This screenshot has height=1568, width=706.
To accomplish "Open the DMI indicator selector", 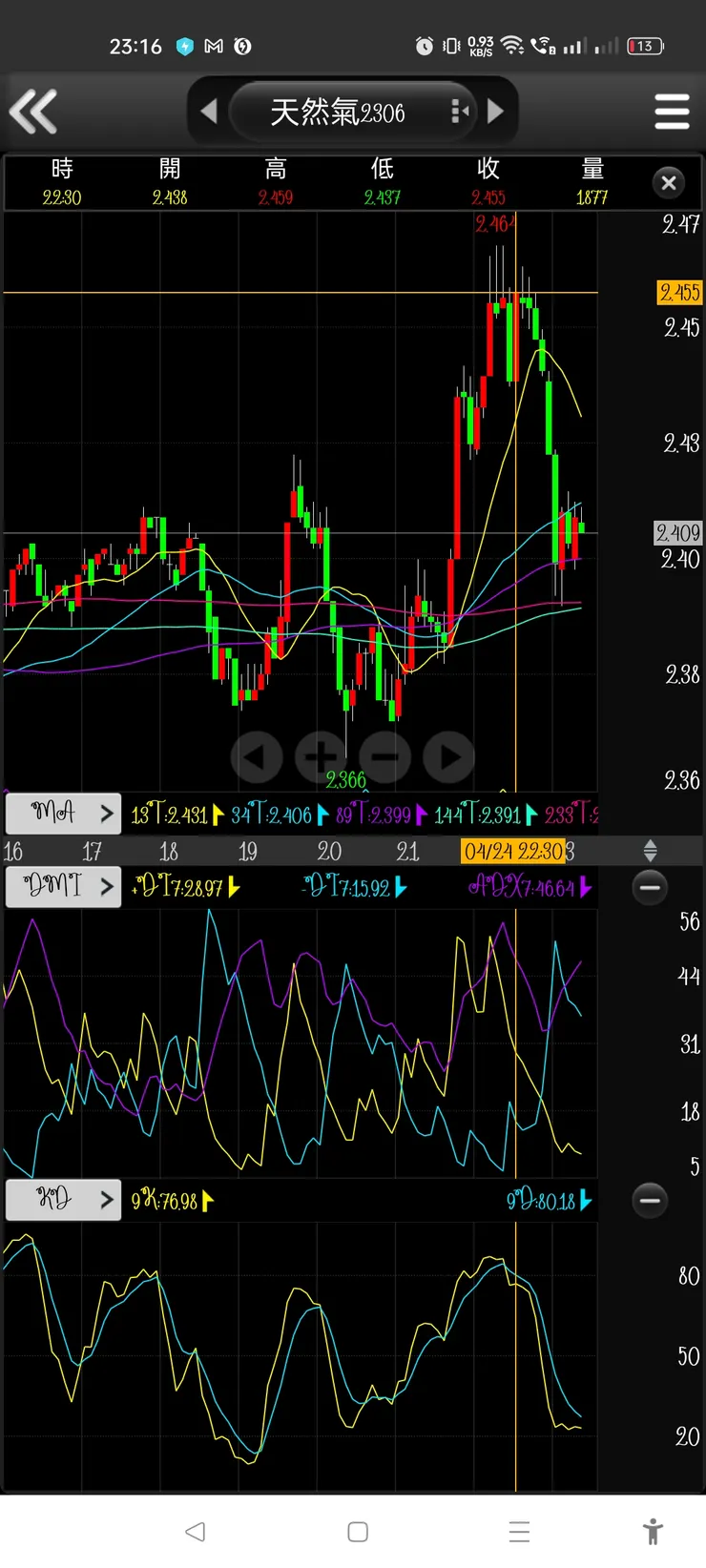I will [63, 887].
